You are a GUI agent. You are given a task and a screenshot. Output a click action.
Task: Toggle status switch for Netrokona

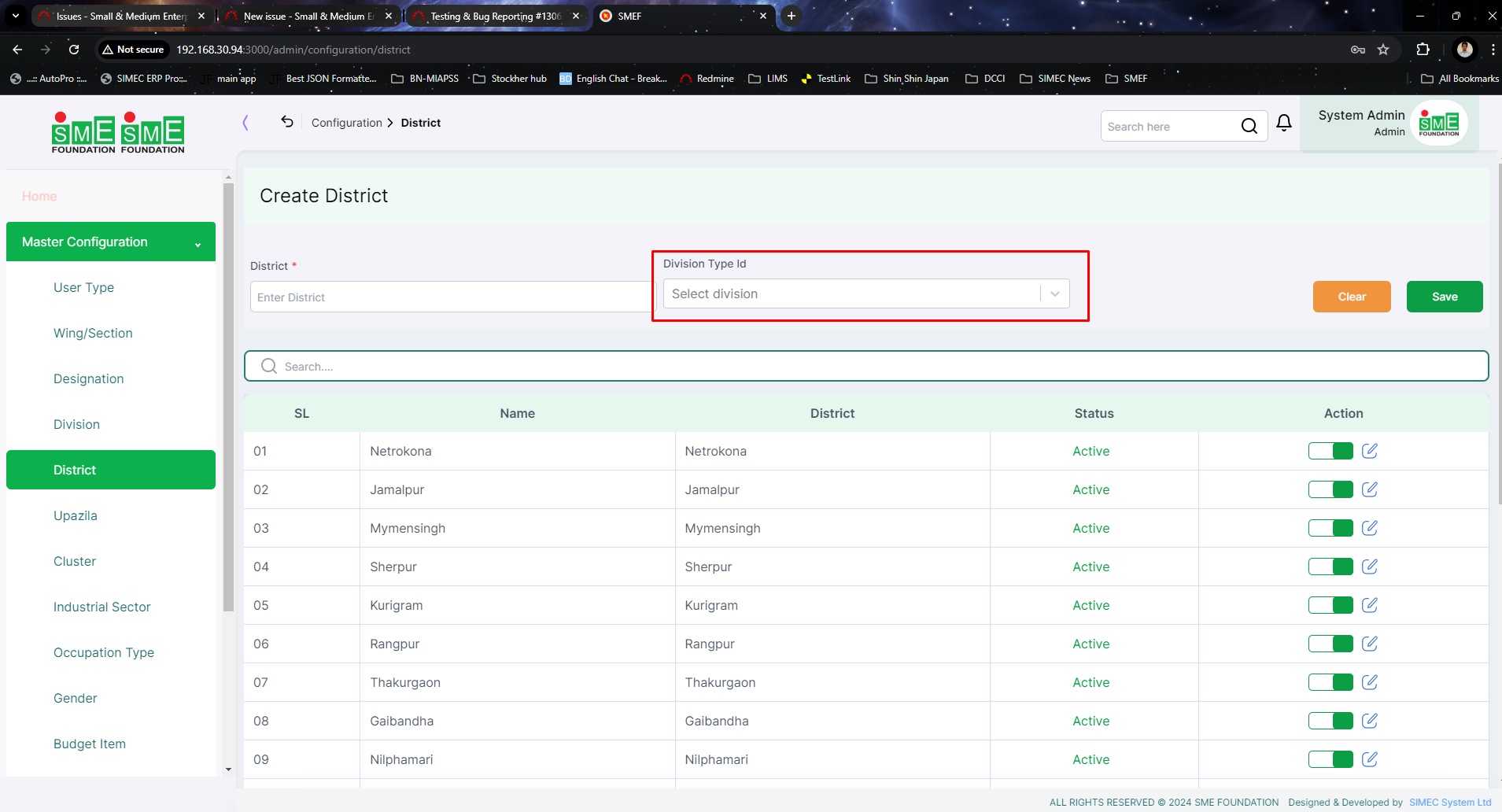(1330, 451)
